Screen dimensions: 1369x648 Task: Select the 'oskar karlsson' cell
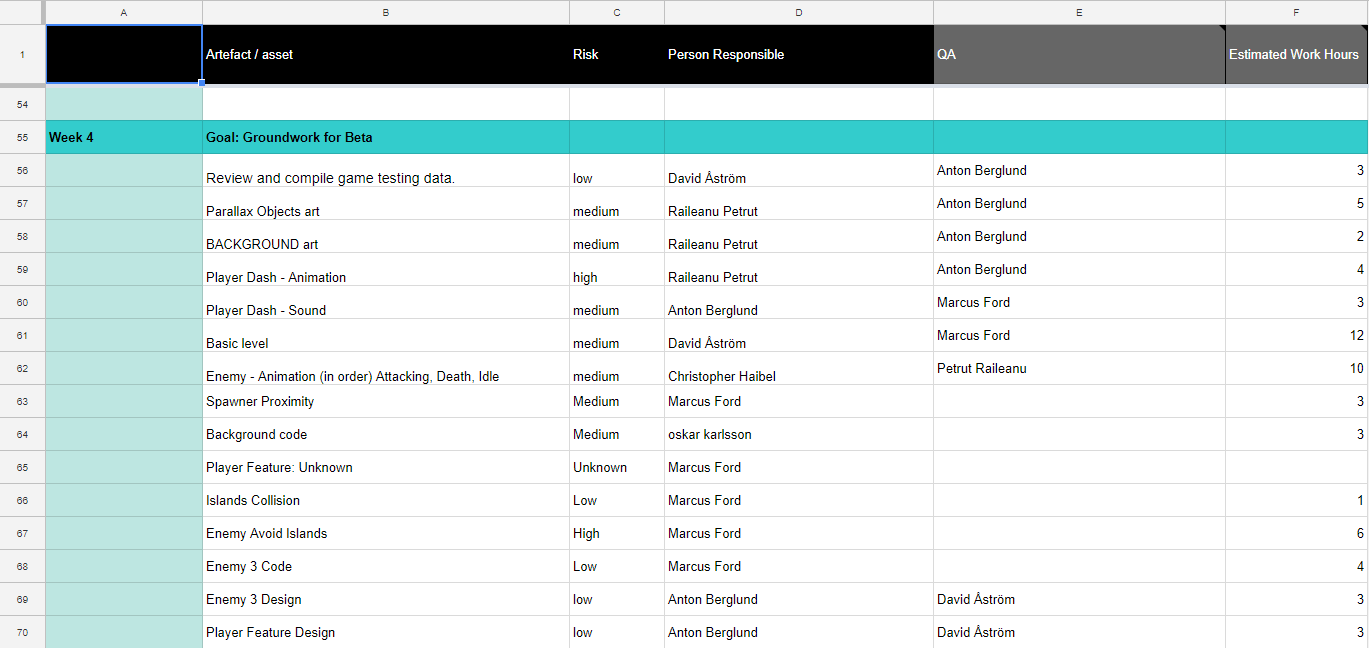point(798,434)
